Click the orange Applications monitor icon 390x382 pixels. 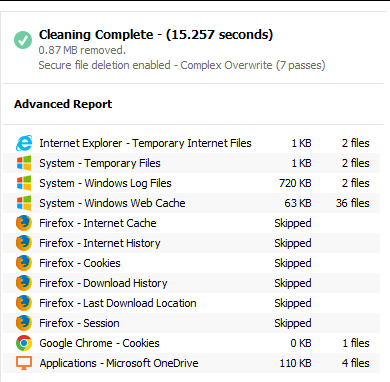[24, 363]
